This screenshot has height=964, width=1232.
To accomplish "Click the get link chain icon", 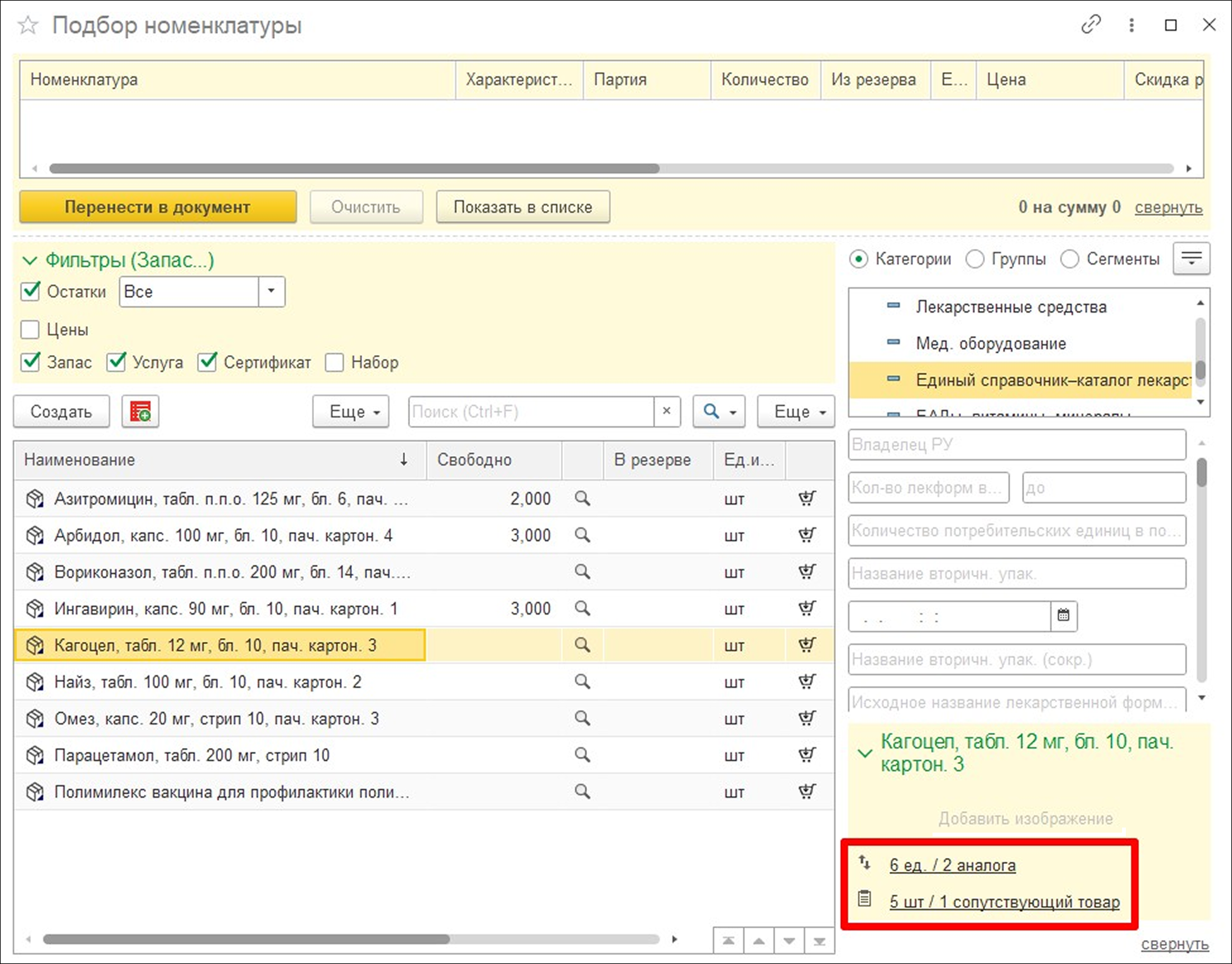I will [1090, 25].
